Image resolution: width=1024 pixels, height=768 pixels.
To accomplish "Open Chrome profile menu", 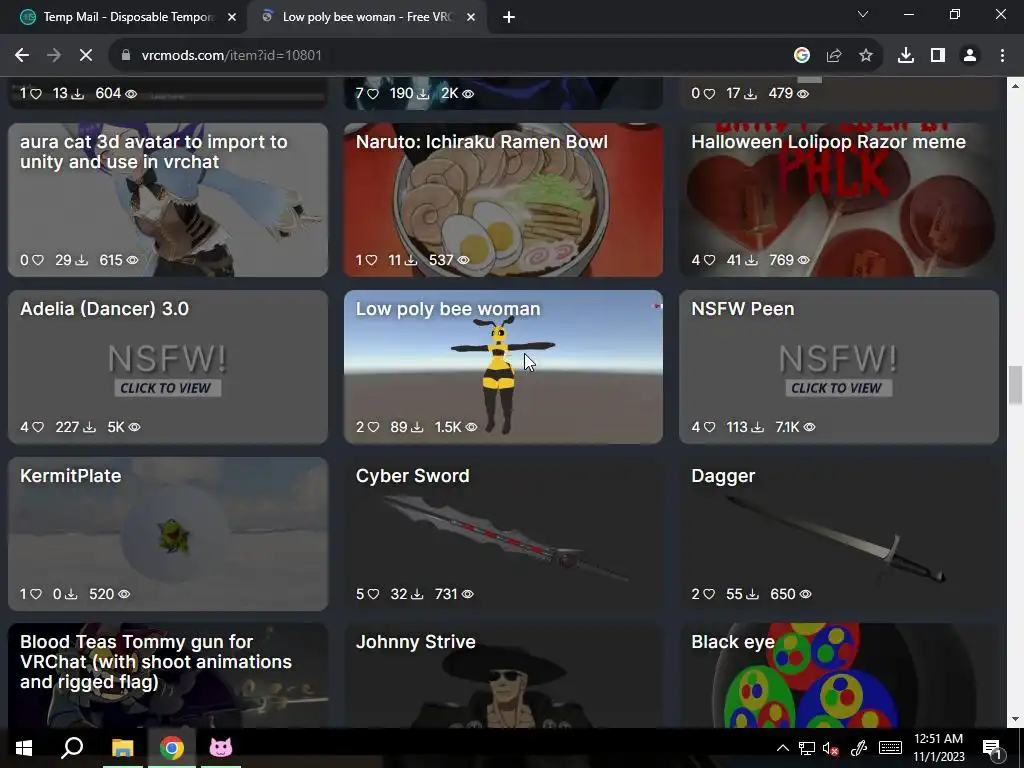I will click(x=970, y=56).
